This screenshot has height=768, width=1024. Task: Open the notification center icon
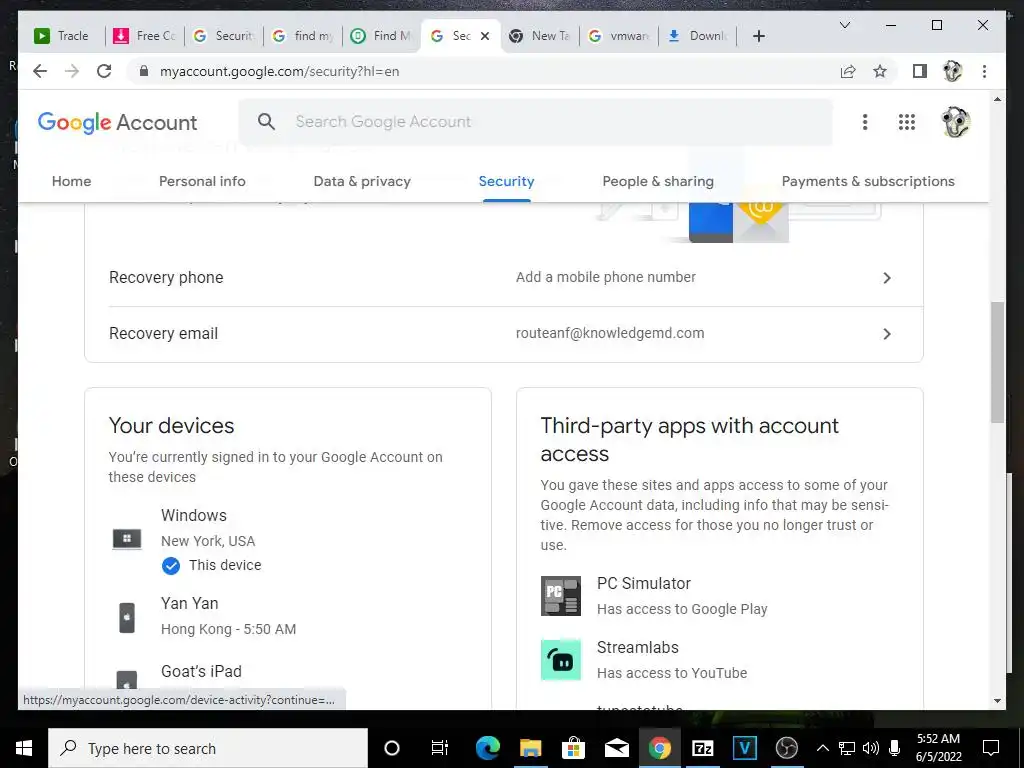click(991, 748)
